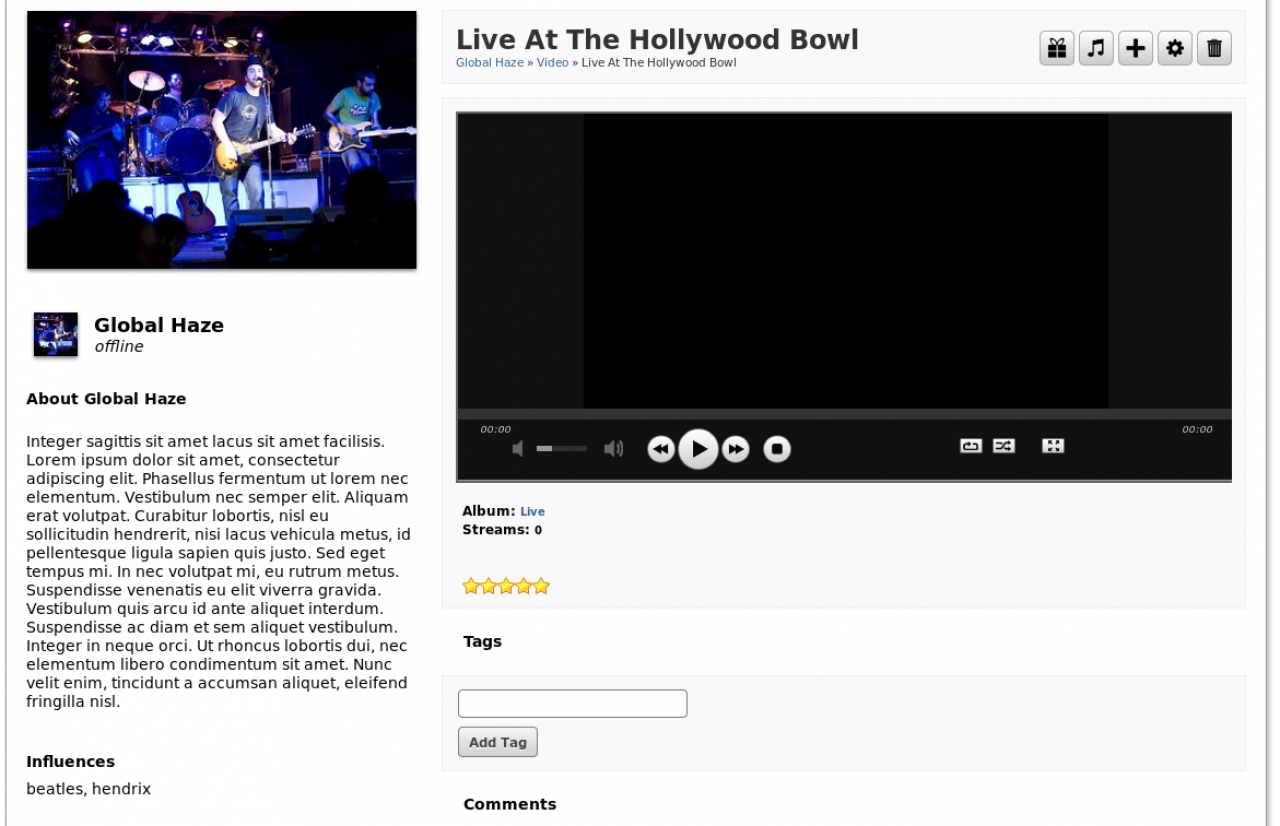
Task: Click the volume slider bar
Action: [562, 449]
